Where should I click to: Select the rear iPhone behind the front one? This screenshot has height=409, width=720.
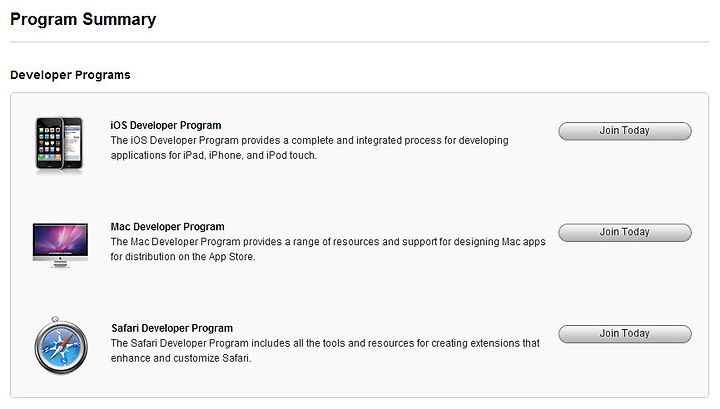[x=73, y=143]
